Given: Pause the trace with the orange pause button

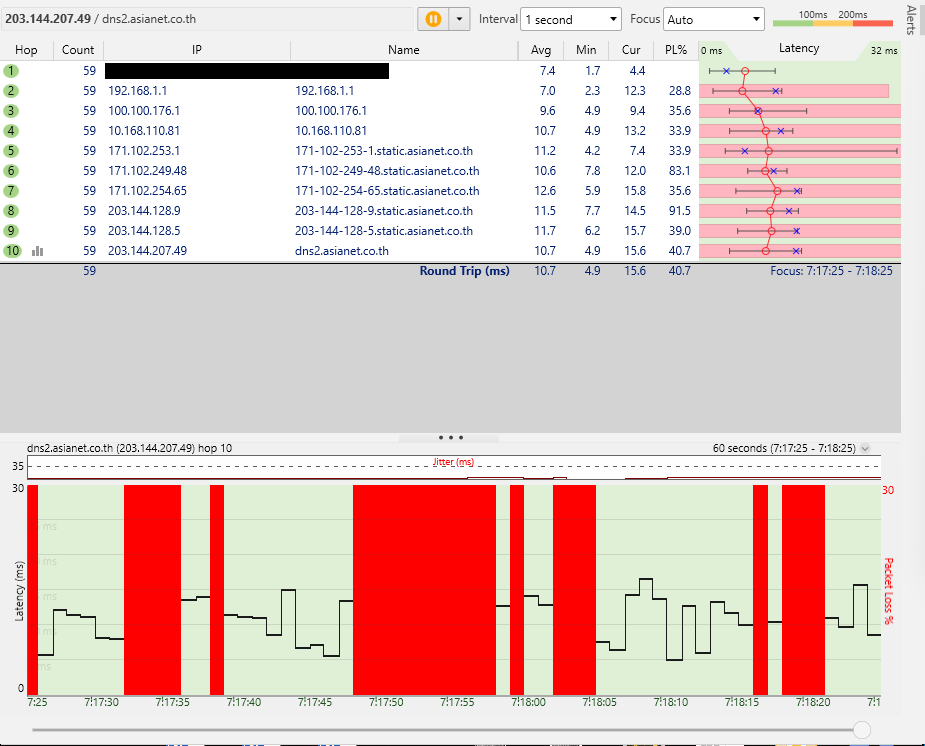Looking at the screenshot, I should 434,19.
